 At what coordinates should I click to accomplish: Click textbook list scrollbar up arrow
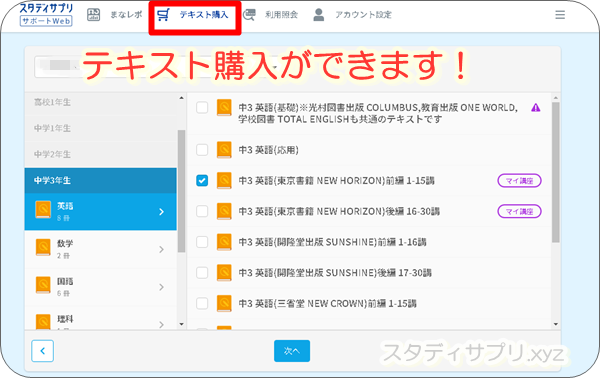click(556, 98)
